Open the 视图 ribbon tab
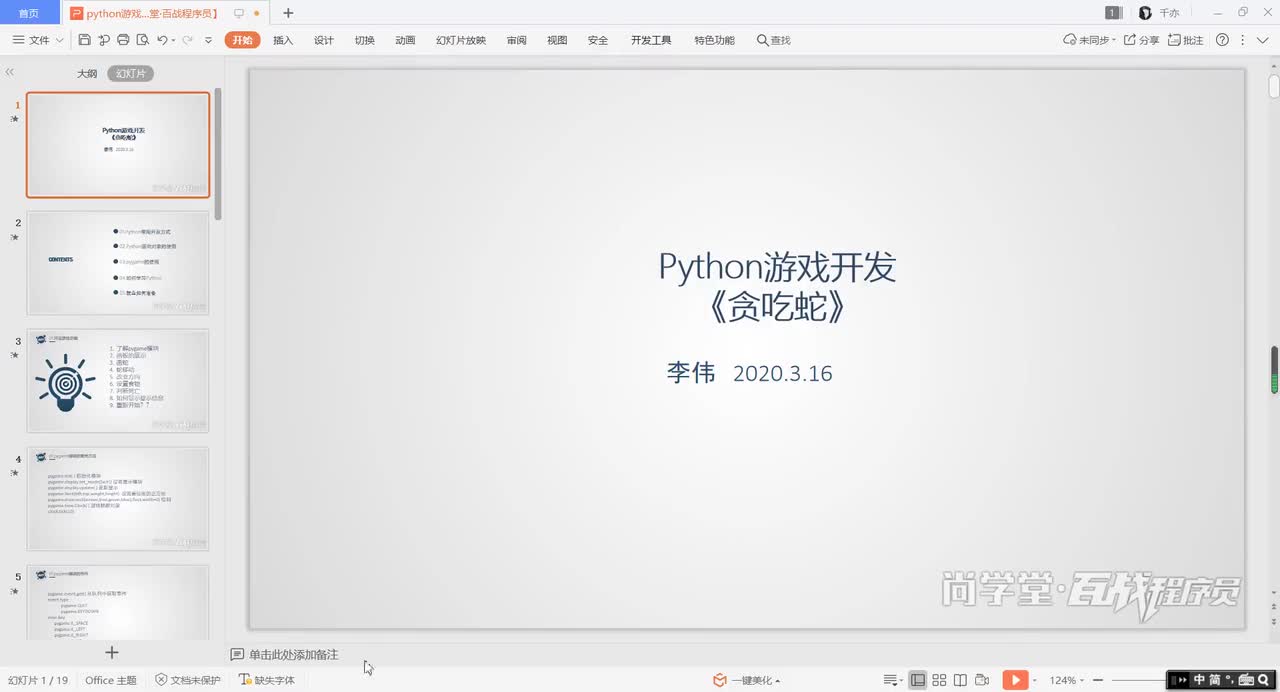1280x692 pixels. pyautogui.click(x=557, y=40)
